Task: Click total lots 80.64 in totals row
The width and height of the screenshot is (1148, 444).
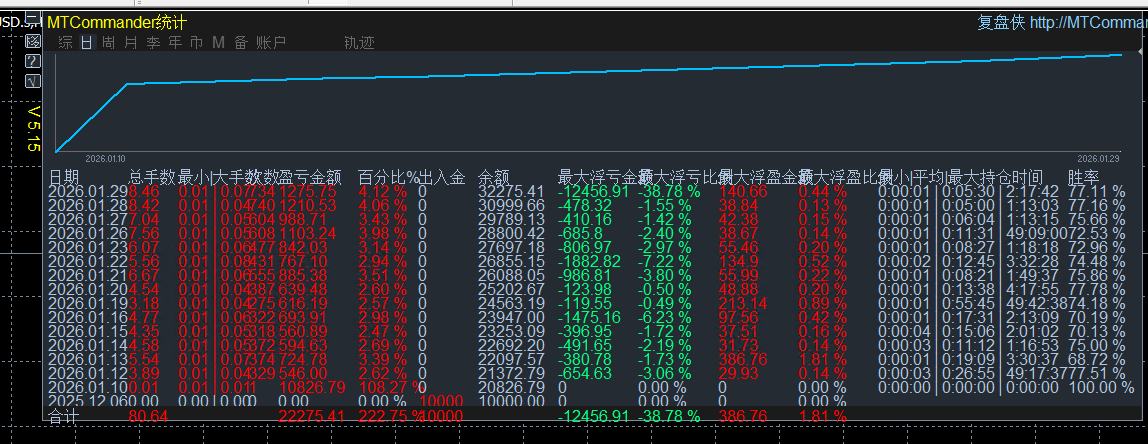Action: coord(148,416)
